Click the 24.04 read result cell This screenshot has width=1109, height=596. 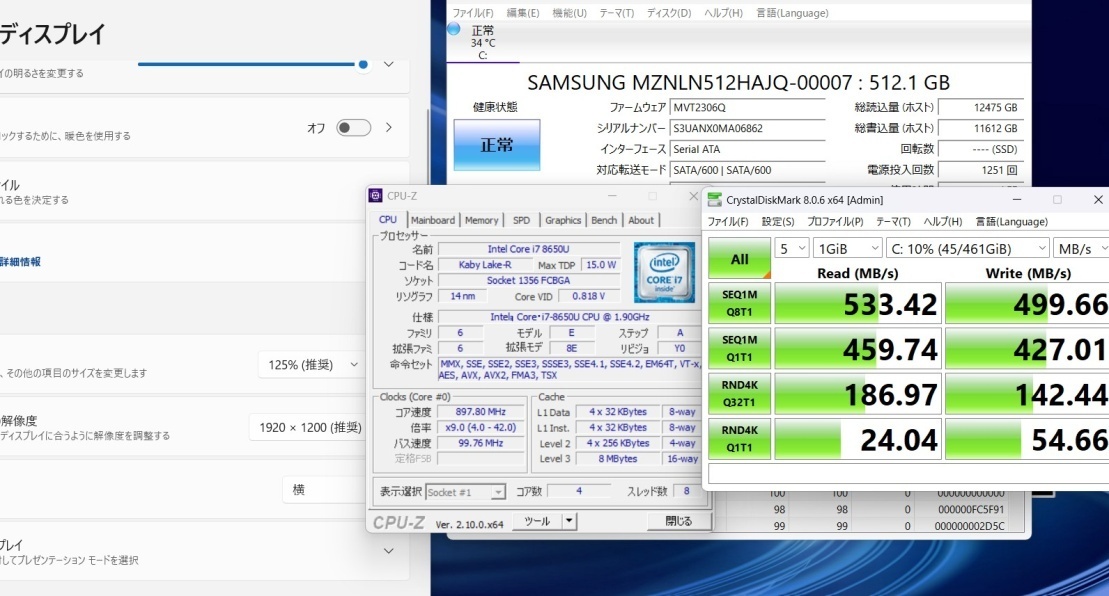click(x=858, y=440)
